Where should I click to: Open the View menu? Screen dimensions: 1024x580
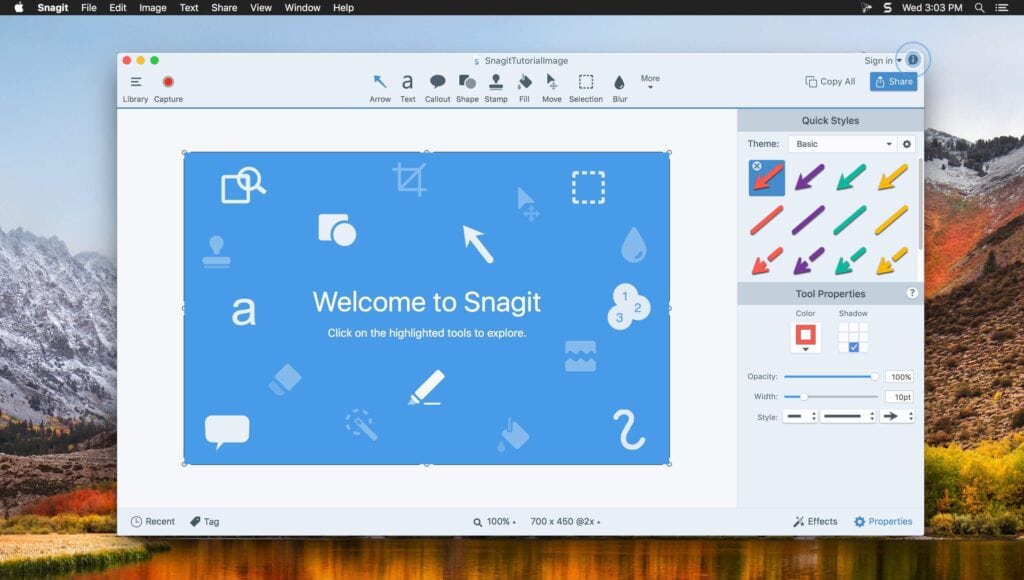pos(261,8)
